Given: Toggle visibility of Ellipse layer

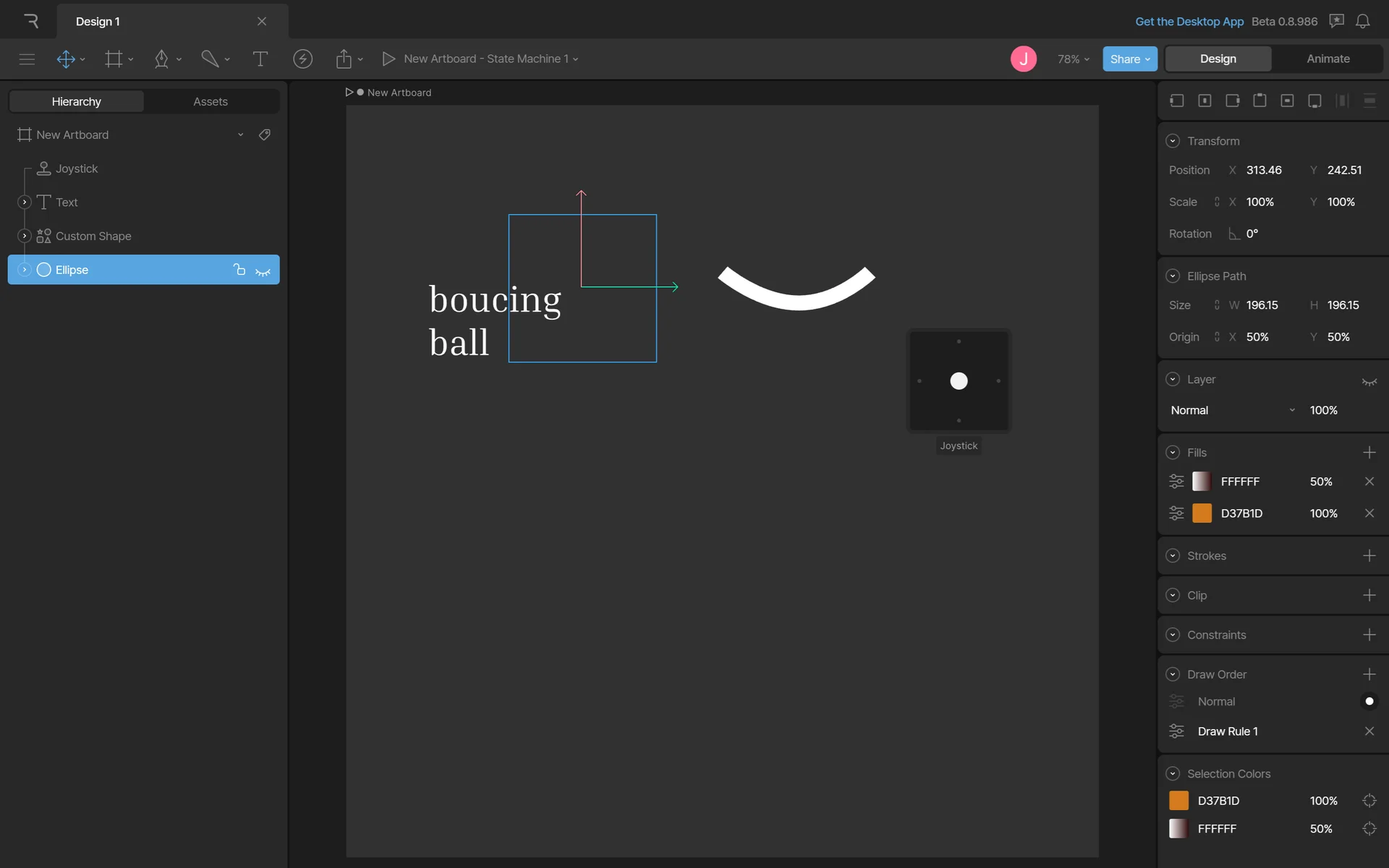Looking at the screenshot, I should (x=263, y=271).
